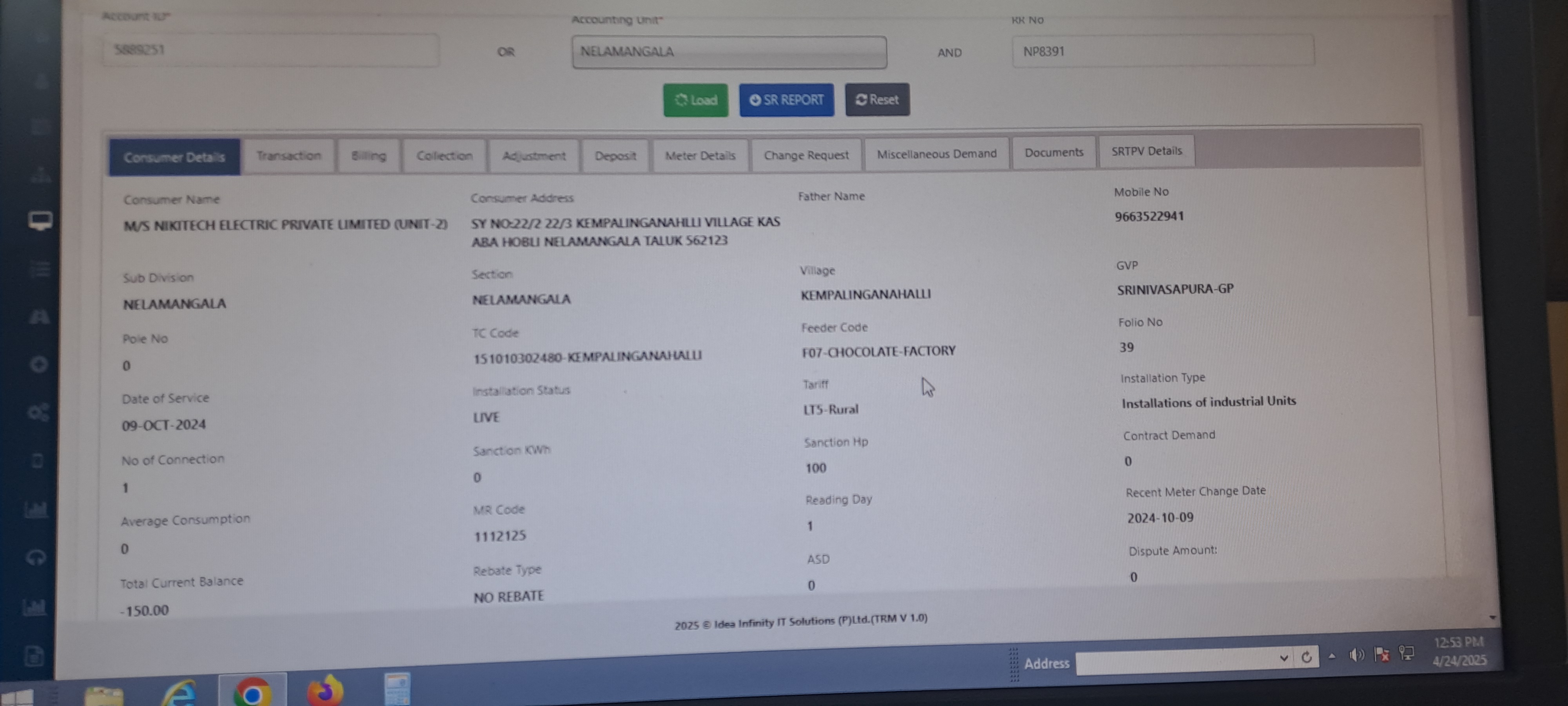Click Recent Meter Change Date 2024-10-09

1160,518
